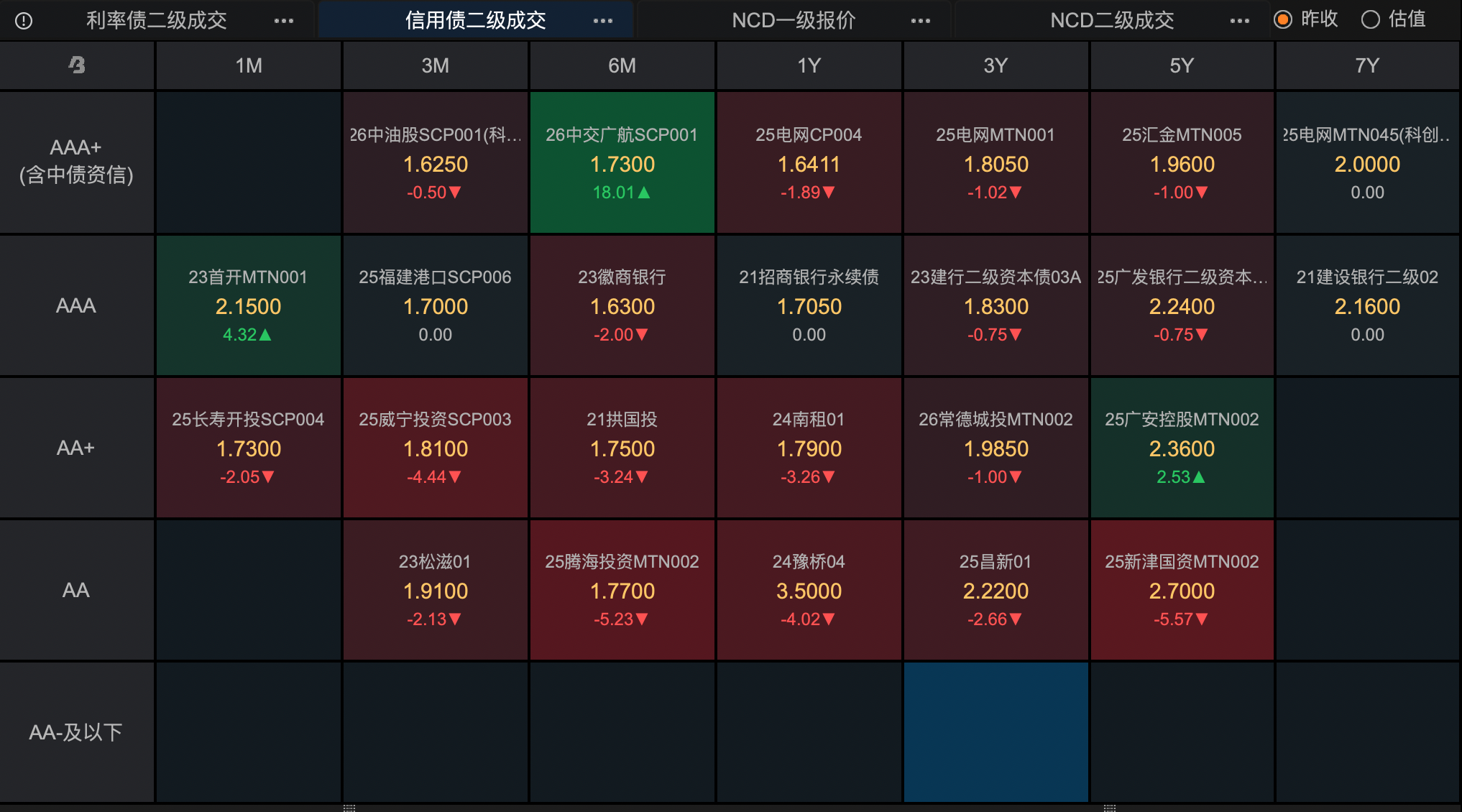Select the 估值 radio button
This screenshot has height=812, width=1462.
point(1371,19)
